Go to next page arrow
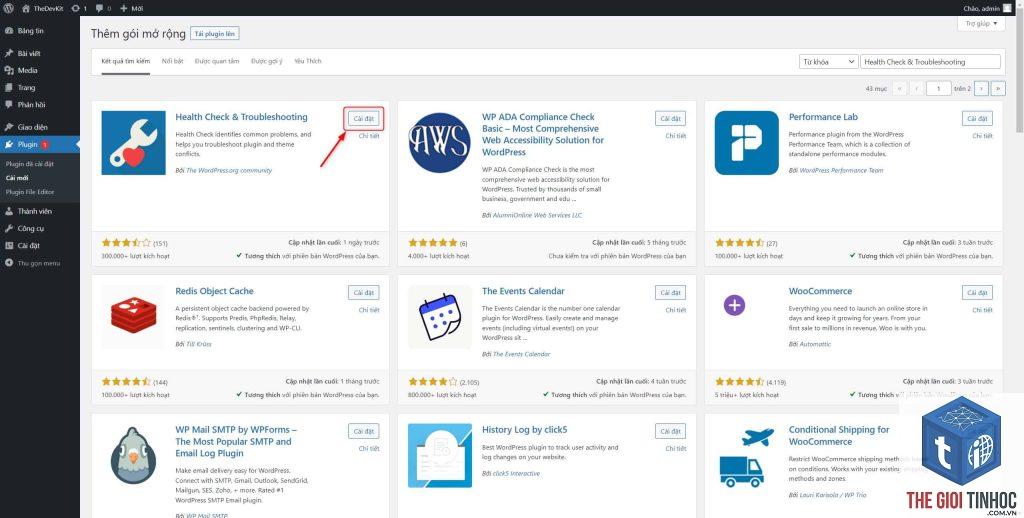This screenshot has width=1024, height=518. pos(981,88)
